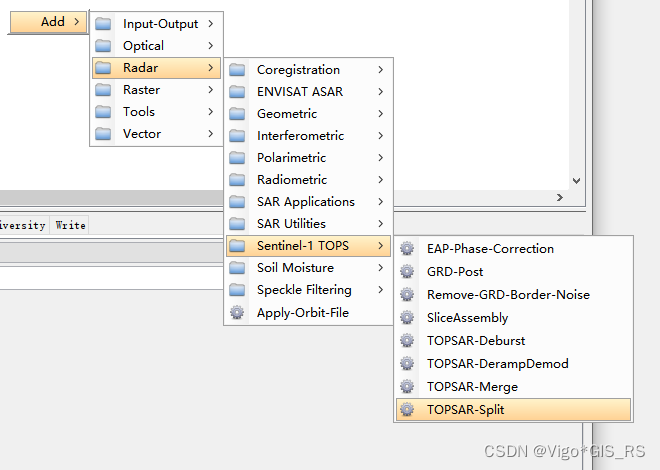Image resolution: width=660 pixels, height=470 pixels.
Task: Click the TOPSAR-Merge gear icon
Action: coord(407,386)
